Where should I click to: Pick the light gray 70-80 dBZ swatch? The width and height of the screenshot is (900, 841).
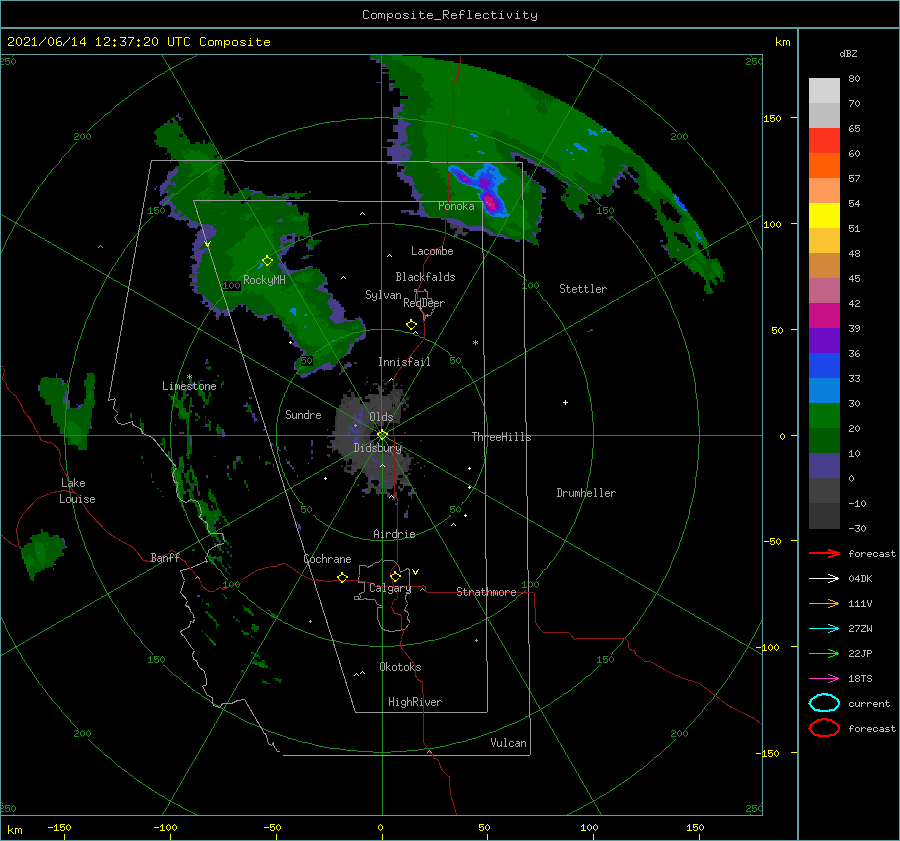pos(824,91)
